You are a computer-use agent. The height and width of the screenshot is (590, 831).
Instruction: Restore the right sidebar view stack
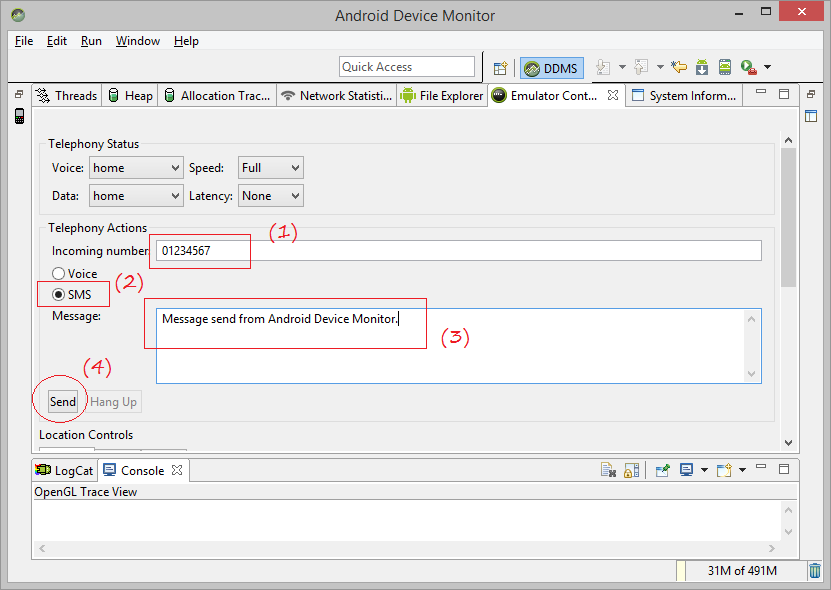point(810,94)
